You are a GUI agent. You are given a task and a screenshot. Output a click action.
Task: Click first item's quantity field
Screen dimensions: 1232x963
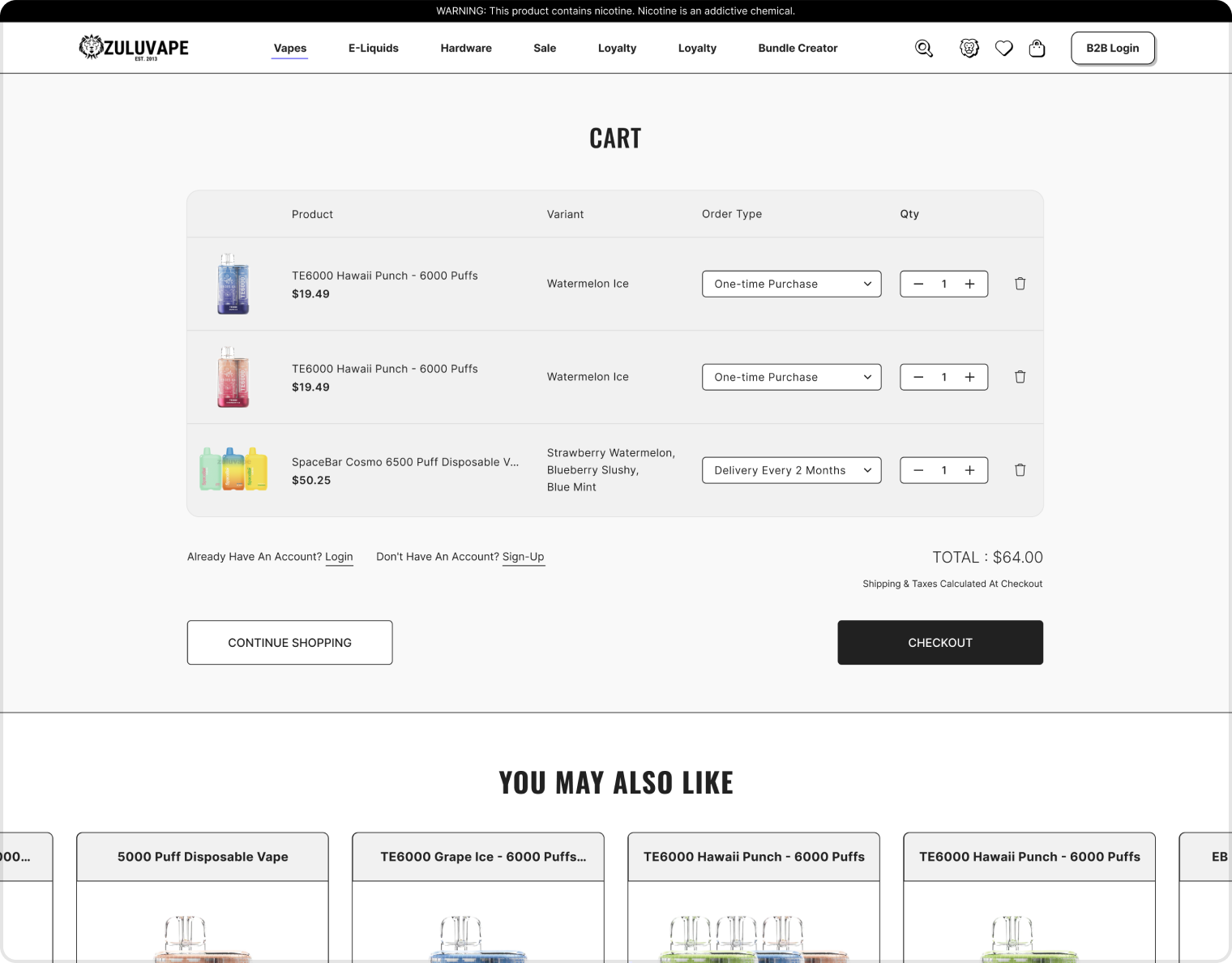pyautogui.click(x=944, y=284)
